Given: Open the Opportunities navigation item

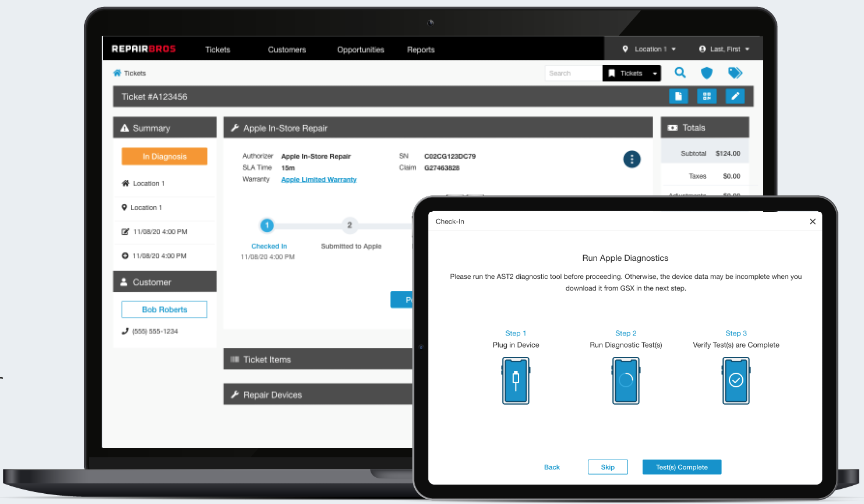Looking at the screenshot, I should coord(360,50).
